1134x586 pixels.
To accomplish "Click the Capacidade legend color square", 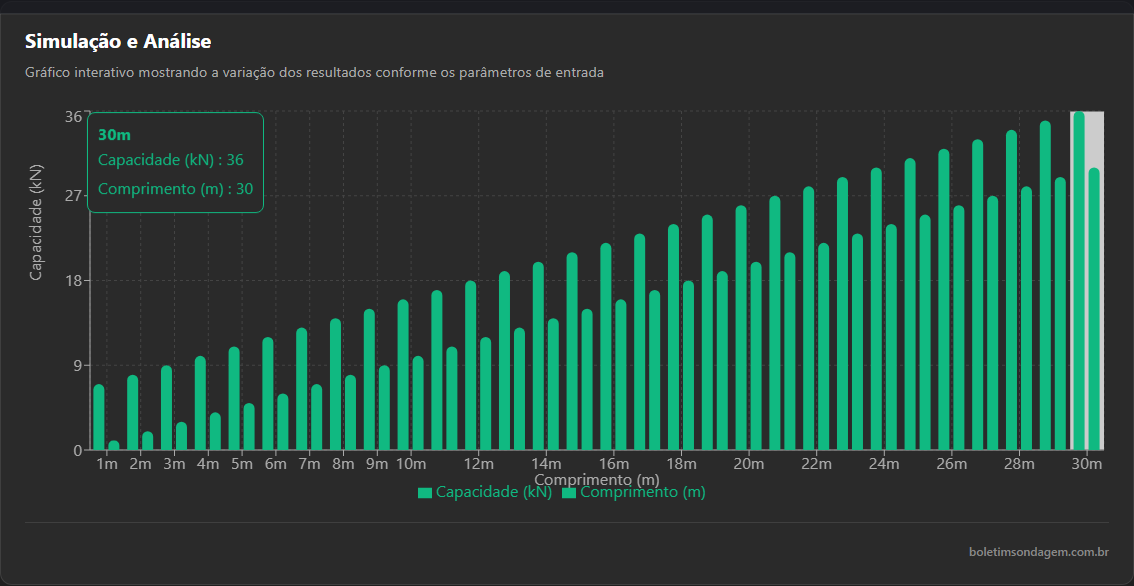I will point(425,493).
